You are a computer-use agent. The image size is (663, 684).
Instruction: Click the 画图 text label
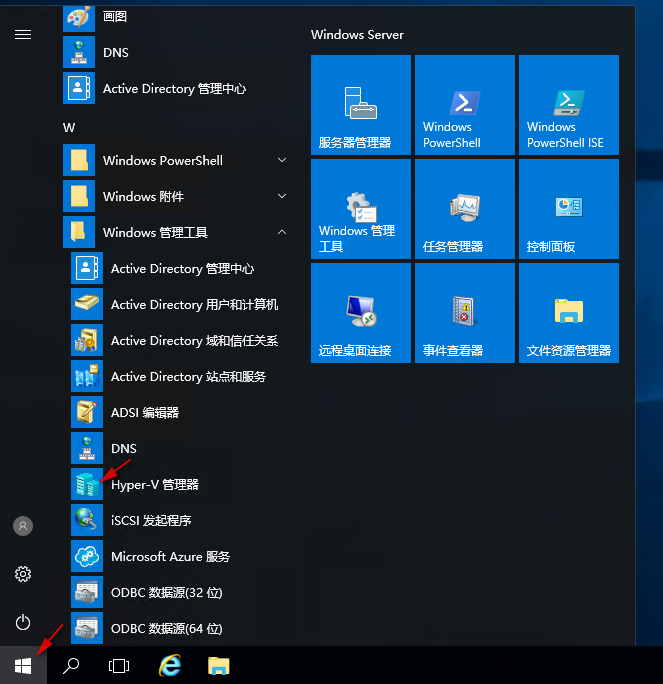(x=115, y=17)
